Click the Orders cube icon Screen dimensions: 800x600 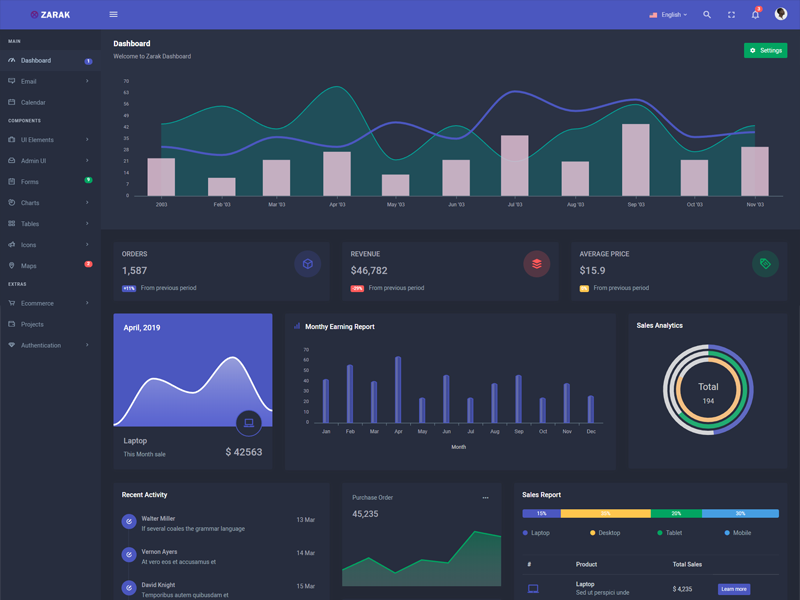(308, 264)
